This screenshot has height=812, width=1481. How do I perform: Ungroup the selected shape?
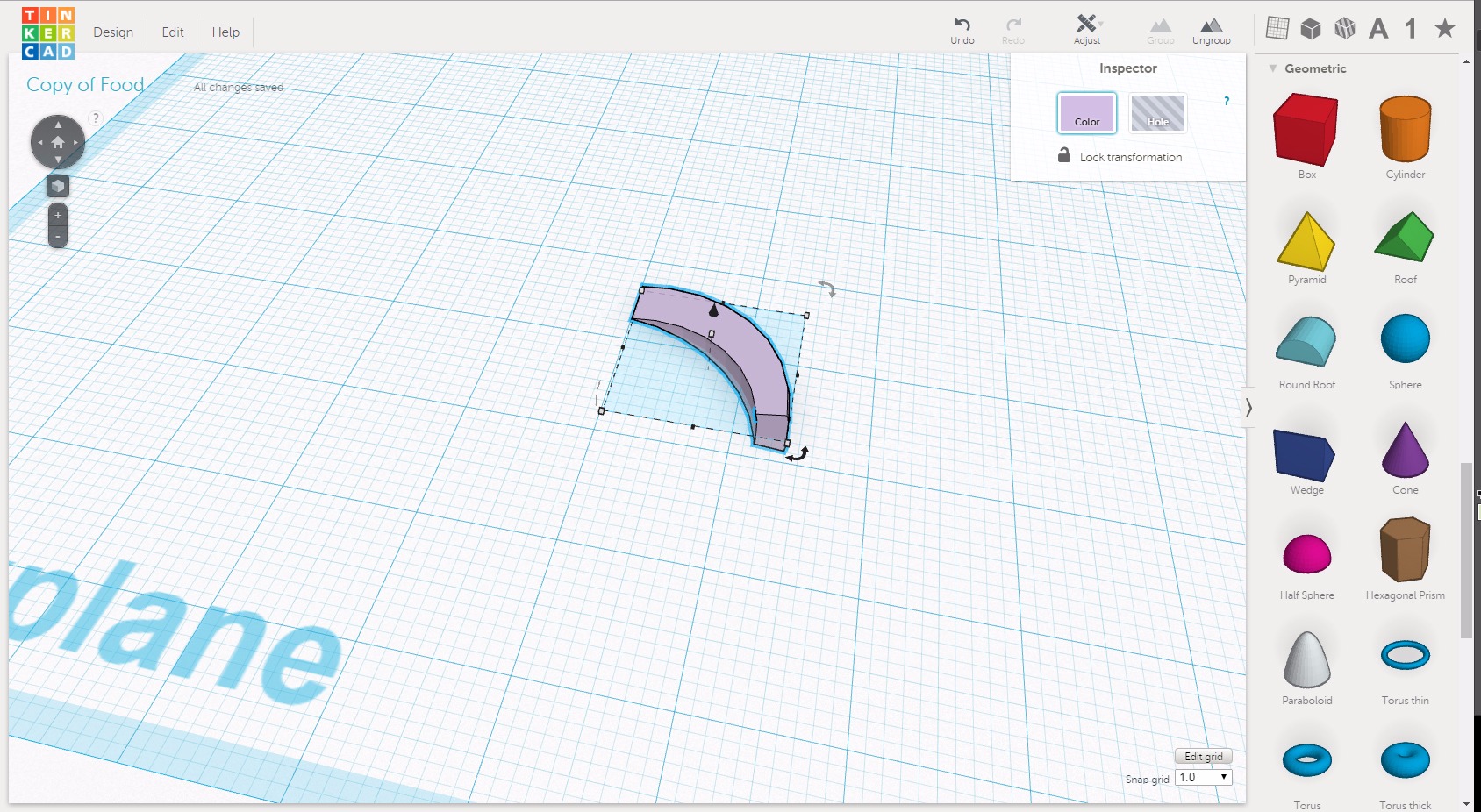[x=1211, y=31]
